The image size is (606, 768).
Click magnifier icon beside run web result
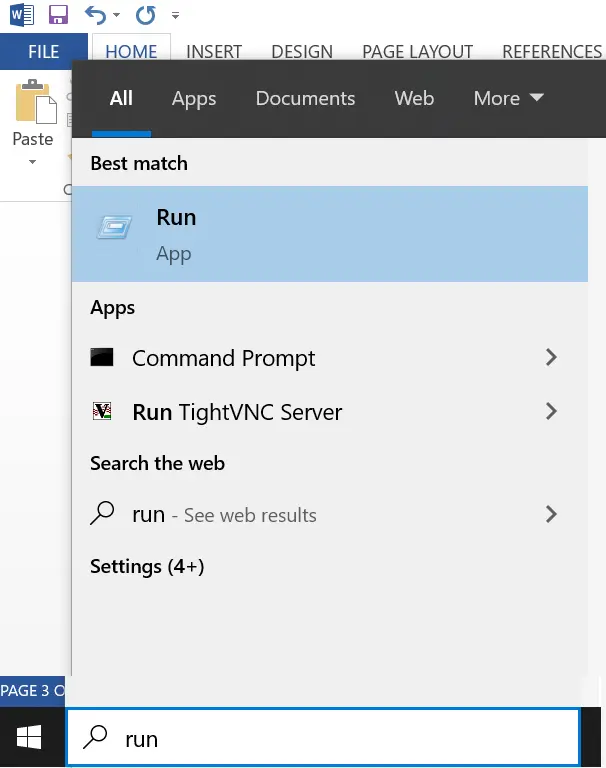pyautogui.click(x=102, y=513)
